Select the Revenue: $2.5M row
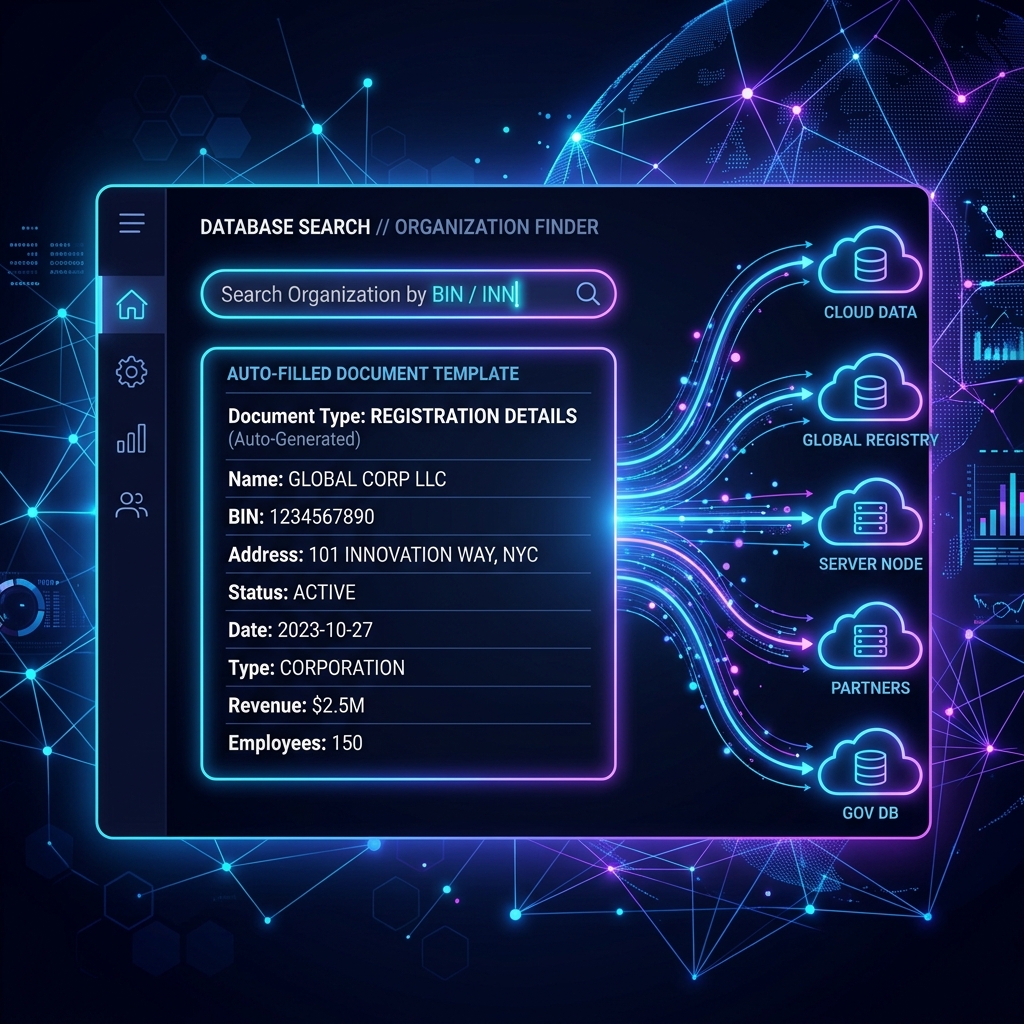1024x1024 pixels. pos(408,705)
